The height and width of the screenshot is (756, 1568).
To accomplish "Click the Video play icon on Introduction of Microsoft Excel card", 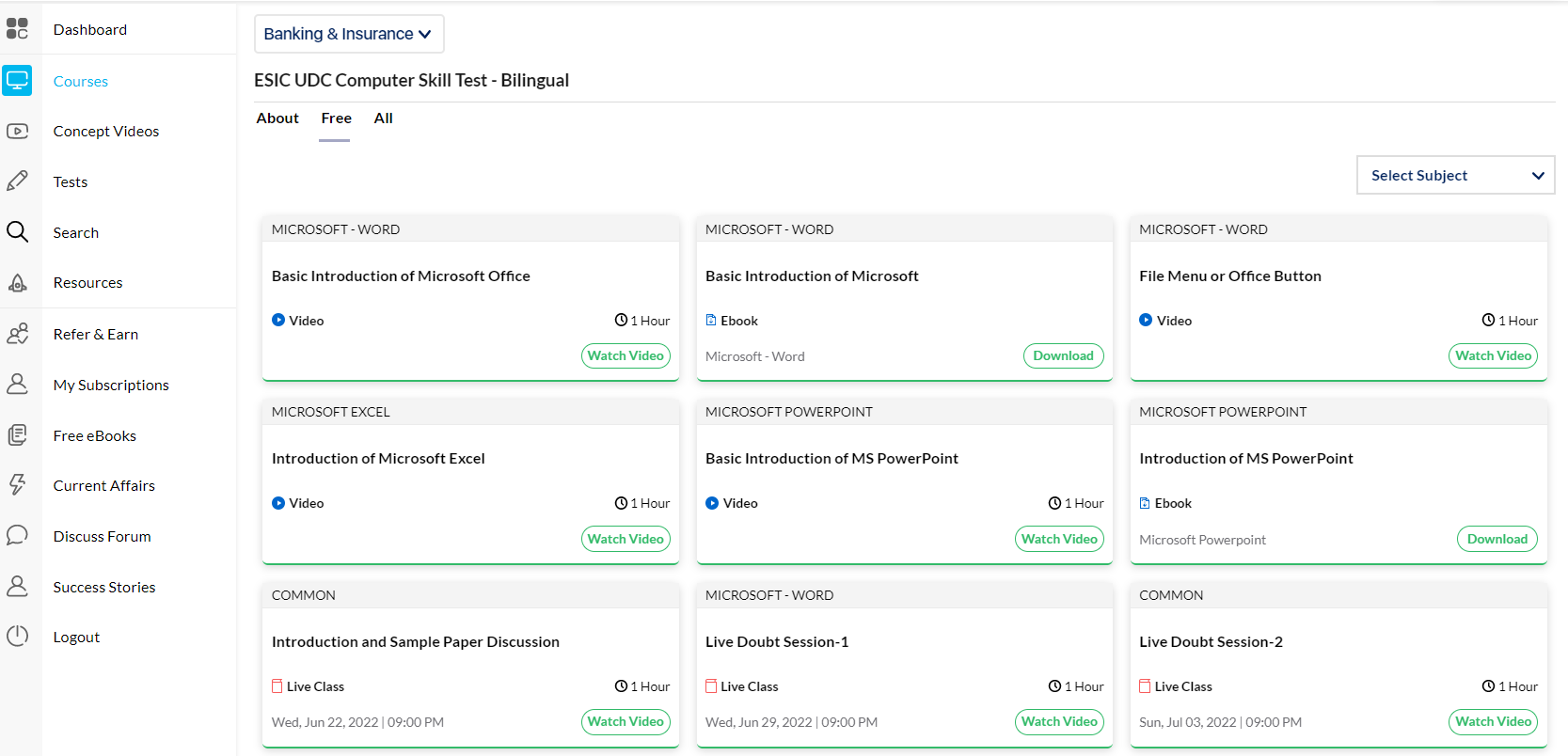I will [x=278, y=503].
